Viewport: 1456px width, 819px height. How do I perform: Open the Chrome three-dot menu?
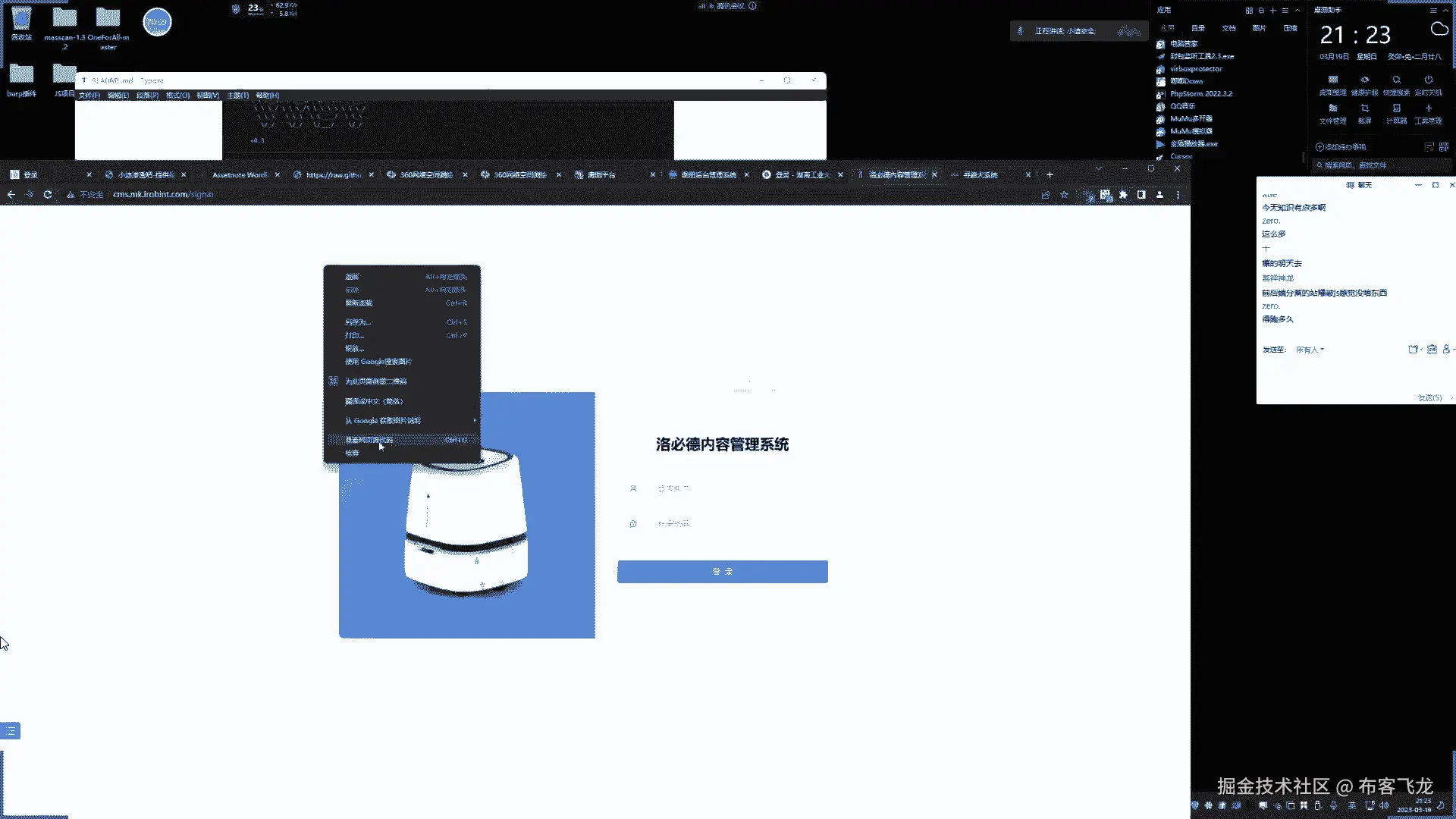click(x=1178, y=195)
